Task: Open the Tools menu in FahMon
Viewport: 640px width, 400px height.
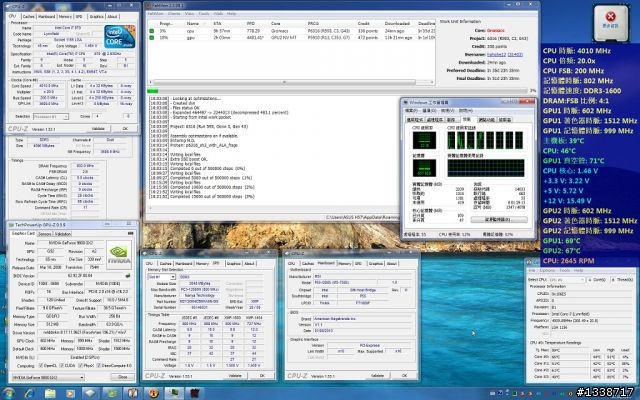Action: (x=204, y=14)
